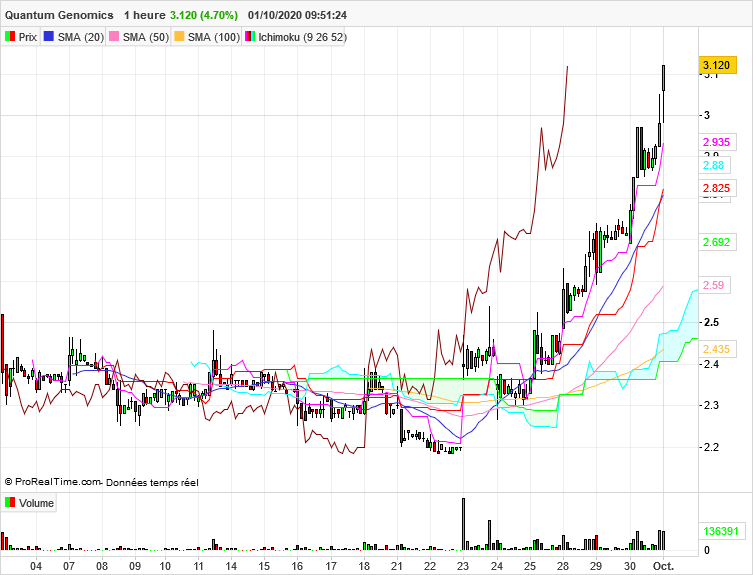Click the Quantum Genomics chart title
753x575 pixels.
coord(59,15)
